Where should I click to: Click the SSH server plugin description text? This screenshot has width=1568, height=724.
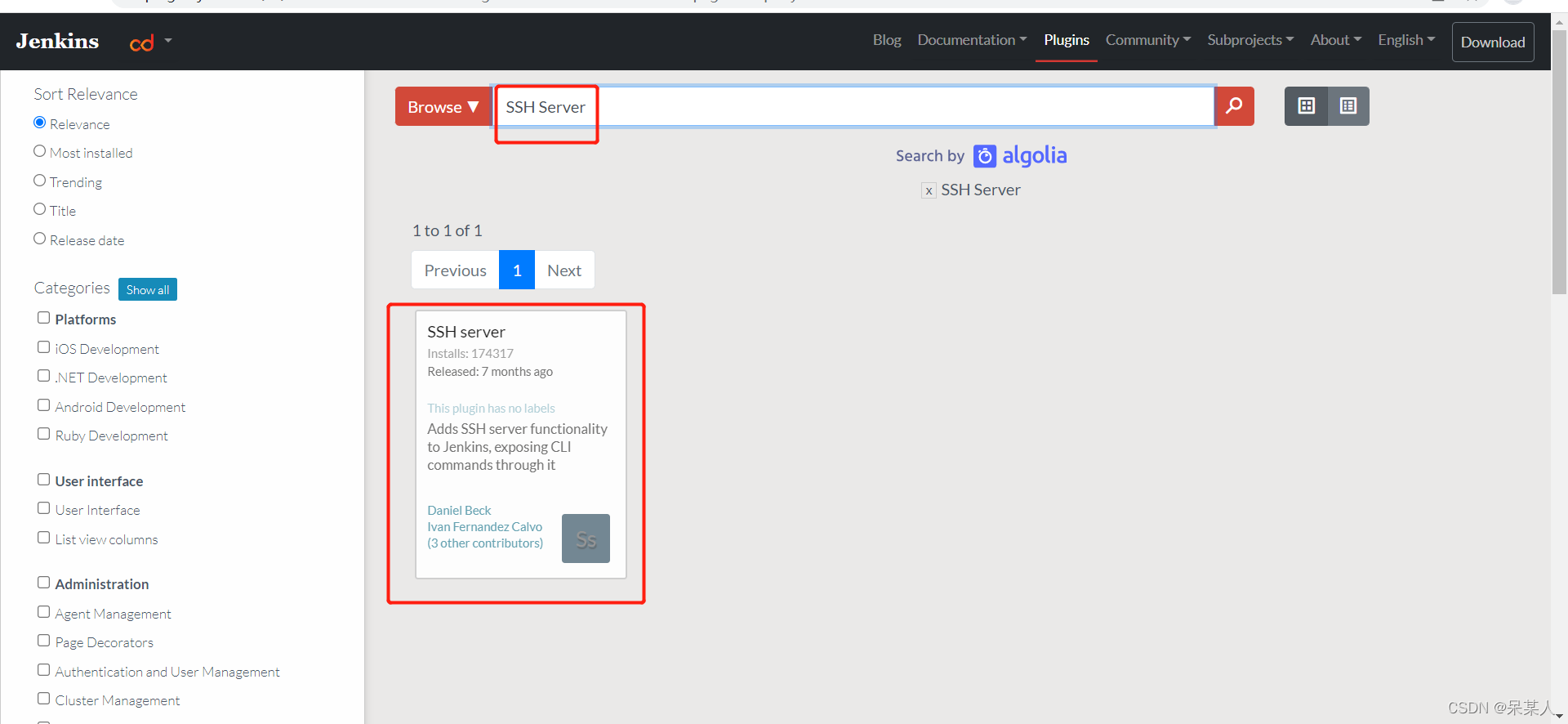point(518,447)
